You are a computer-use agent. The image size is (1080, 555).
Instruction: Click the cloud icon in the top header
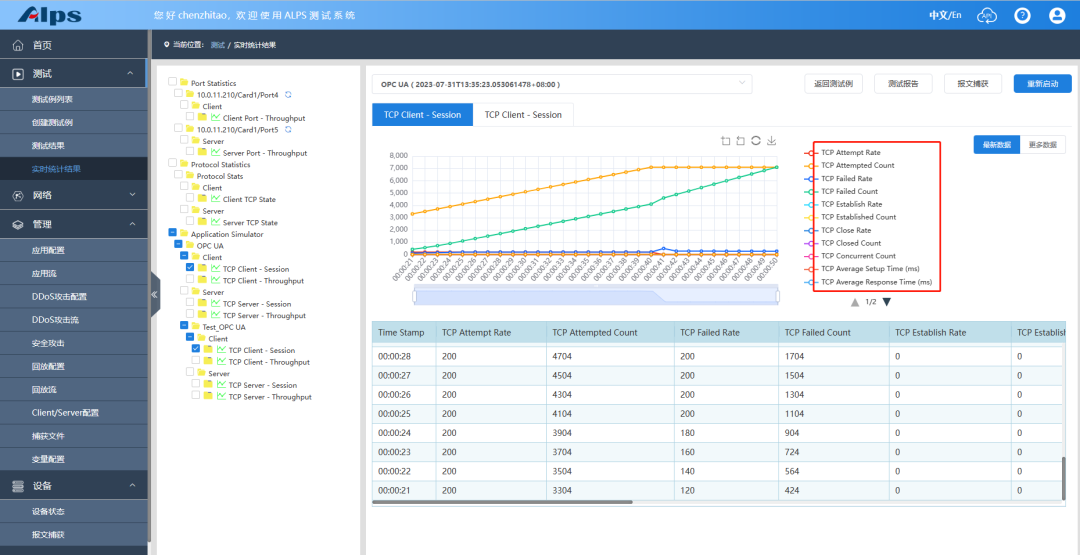tap(987, 15)
